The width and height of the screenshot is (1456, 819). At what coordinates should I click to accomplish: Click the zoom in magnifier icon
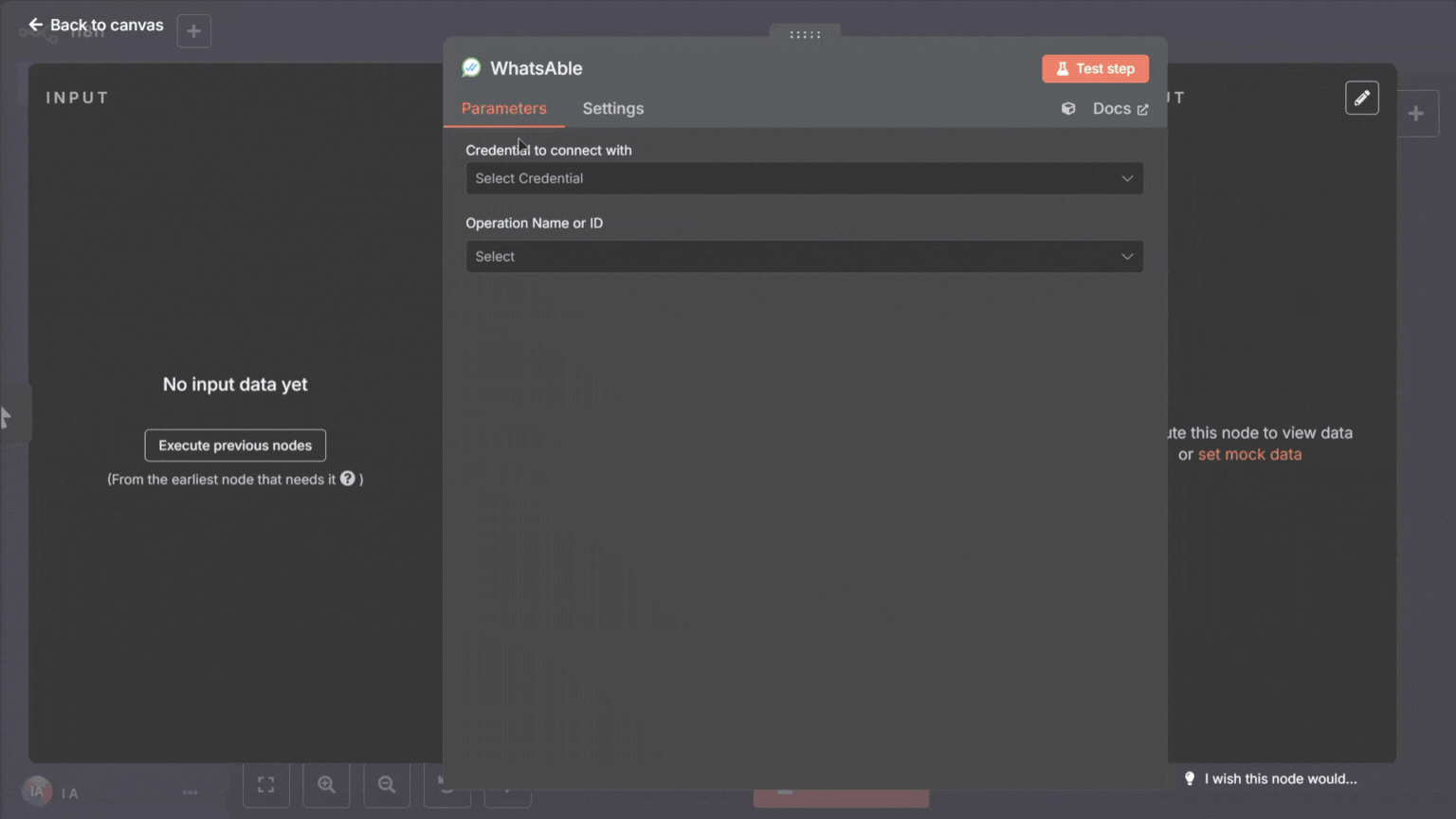tap(326, 785)
